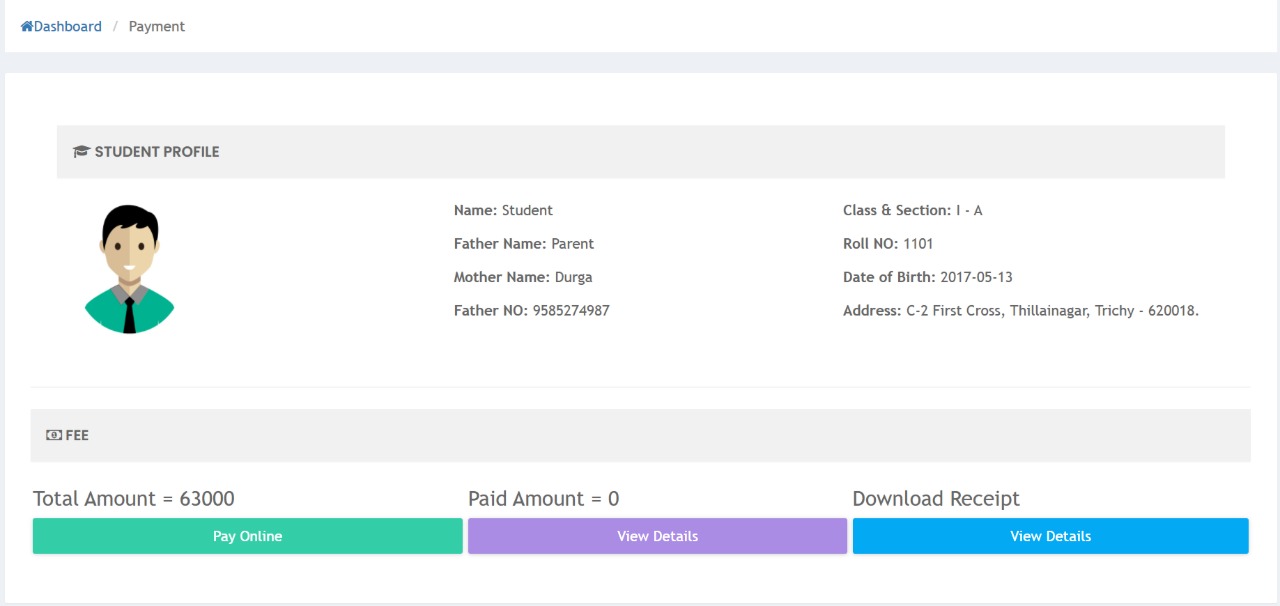Click the green Pay Online button

248,536
